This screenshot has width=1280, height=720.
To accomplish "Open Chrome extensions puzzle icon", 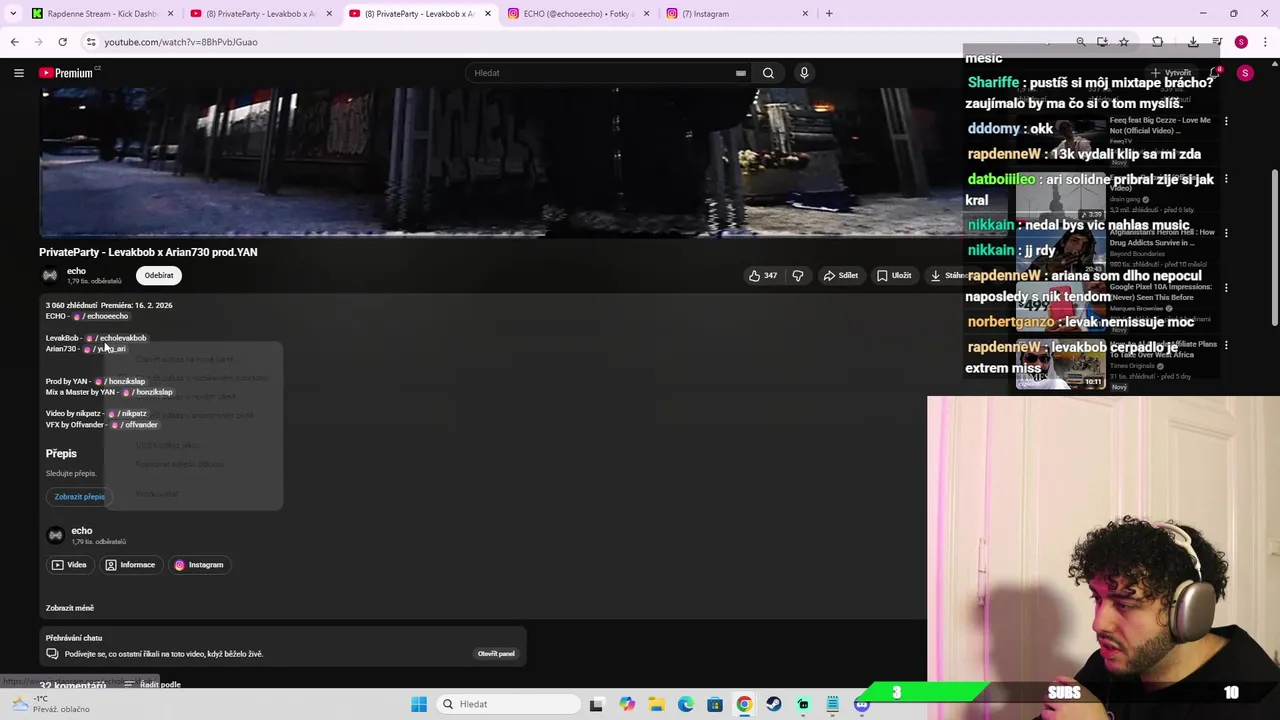I will [1157, 42].
